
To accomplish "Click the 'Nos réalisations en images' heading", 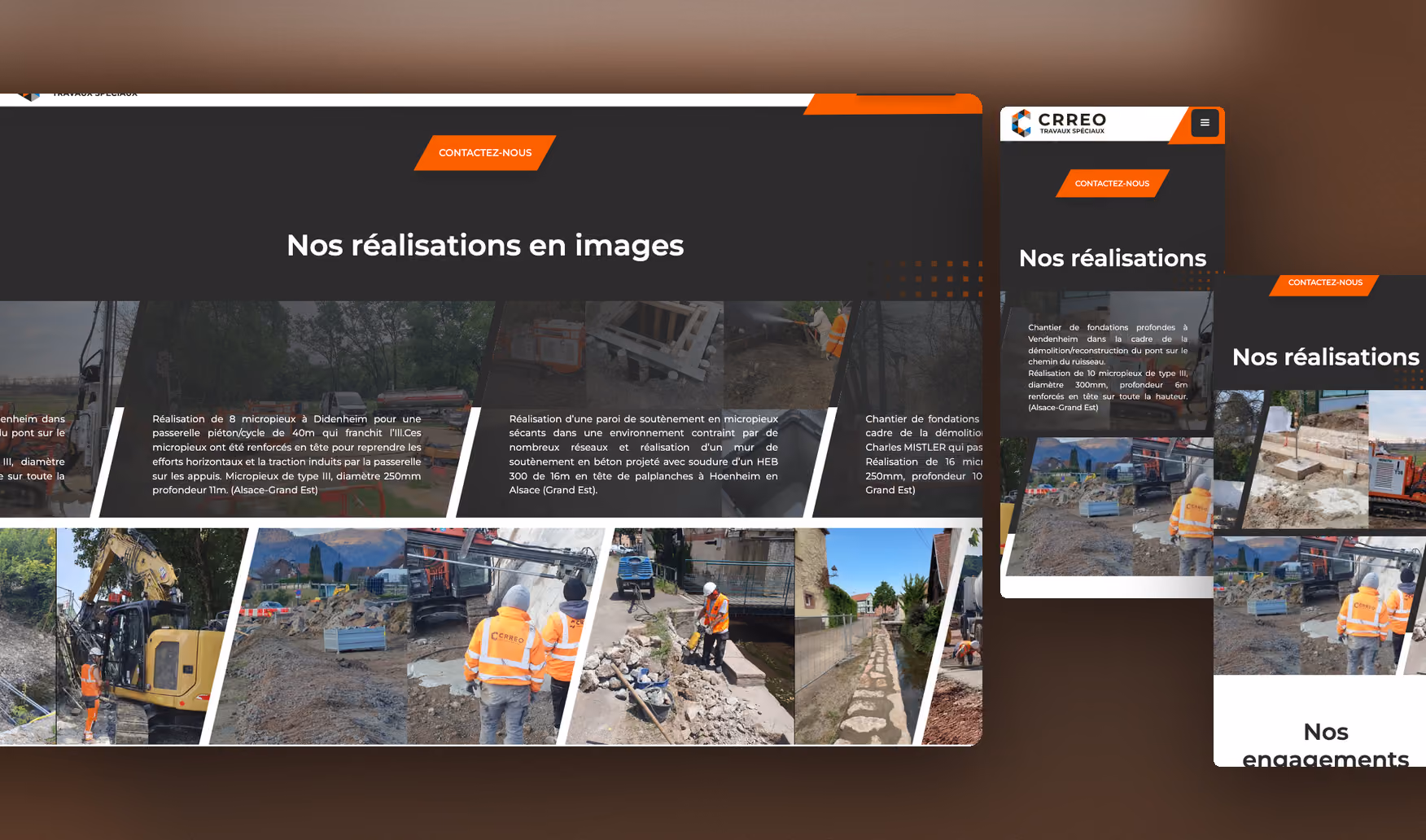I will (x=485, y=245).
